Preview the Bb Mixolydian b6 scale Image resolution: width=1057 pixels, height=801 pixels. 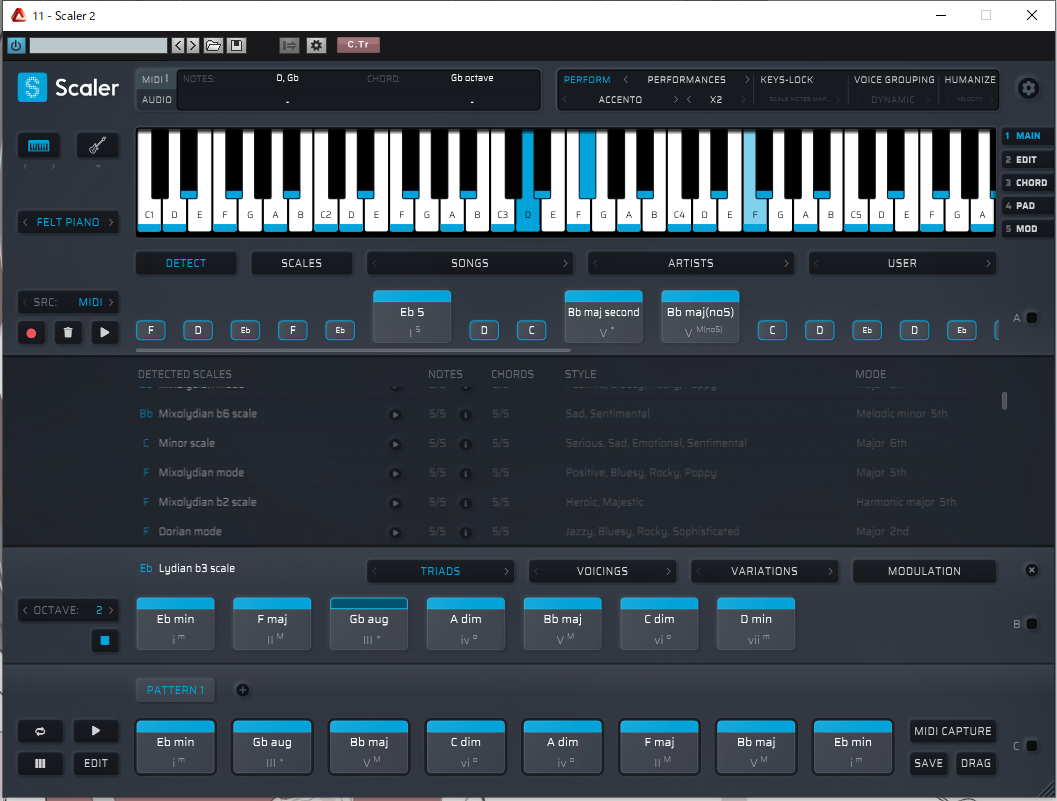(396, 415)
